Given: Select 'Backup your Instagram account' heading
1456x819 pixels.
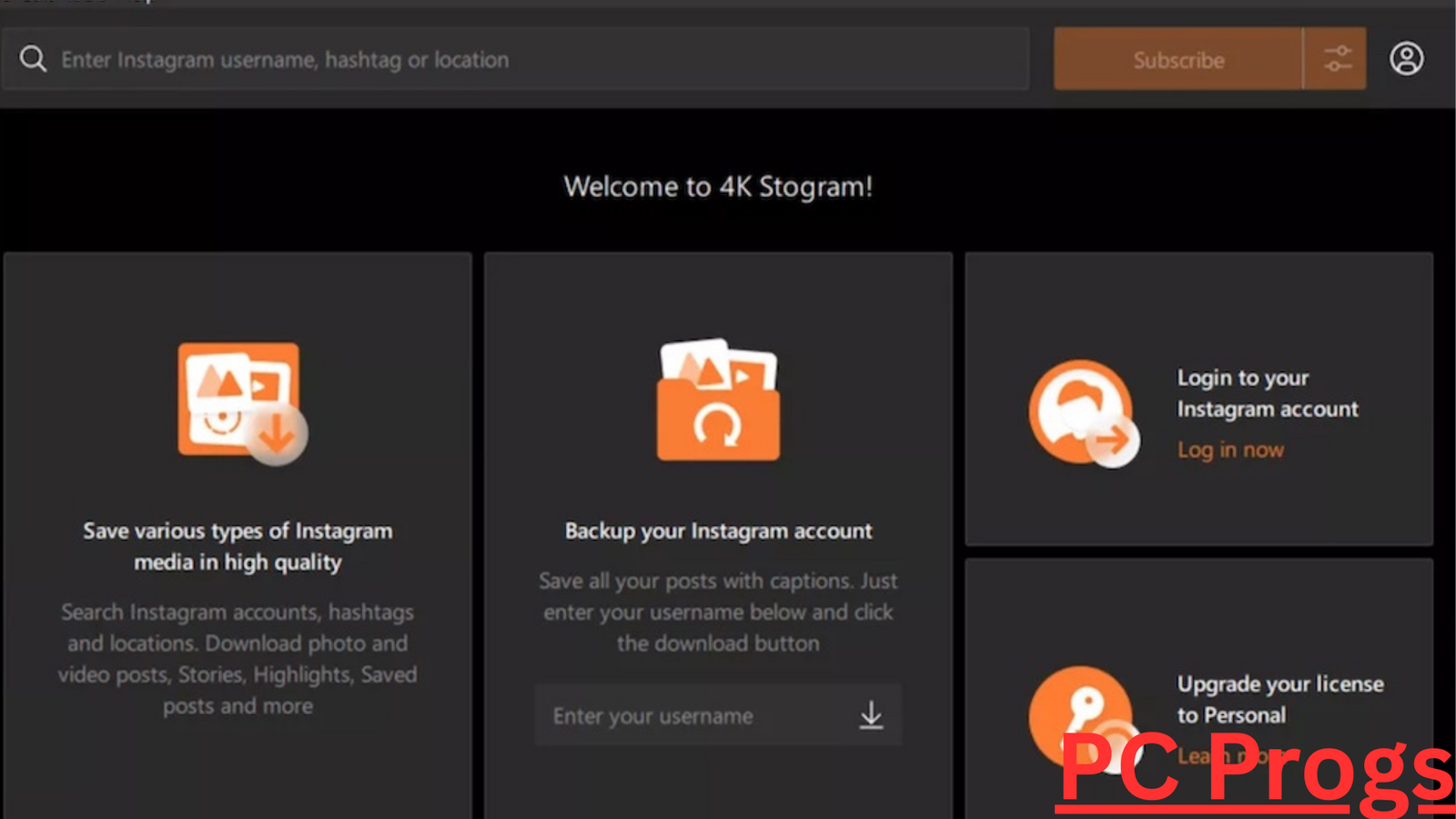Looking at the screenshot, I should (x=718, y=531).
